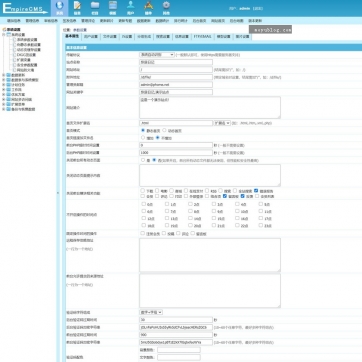Open 安全参数配置 in the tree
Screen dimensions: 362x362
click(x=27, y=65)
